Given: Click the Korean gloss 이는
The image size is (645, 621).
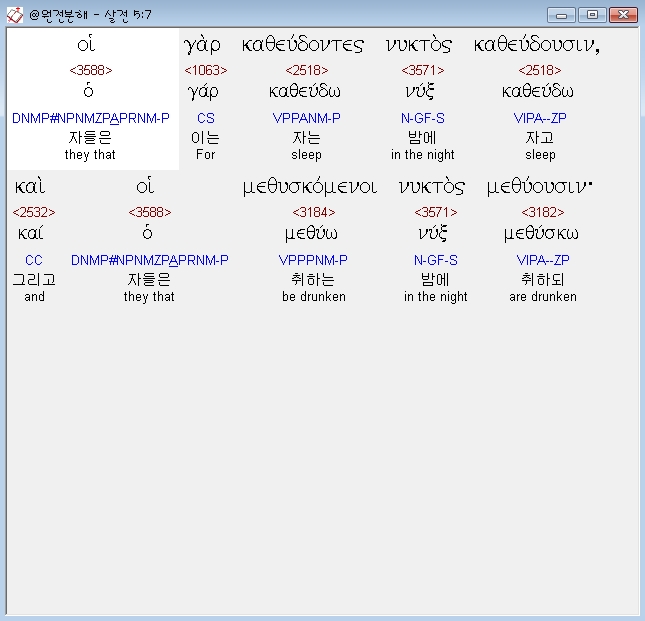Looking at the screenshot, I should tap(205, 137).
